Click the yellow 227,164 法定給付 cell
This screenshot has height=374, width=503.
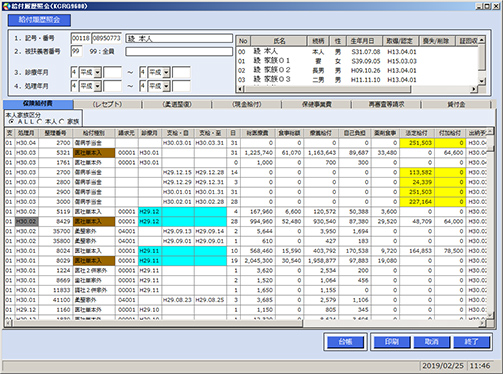[x=417, y=202]
